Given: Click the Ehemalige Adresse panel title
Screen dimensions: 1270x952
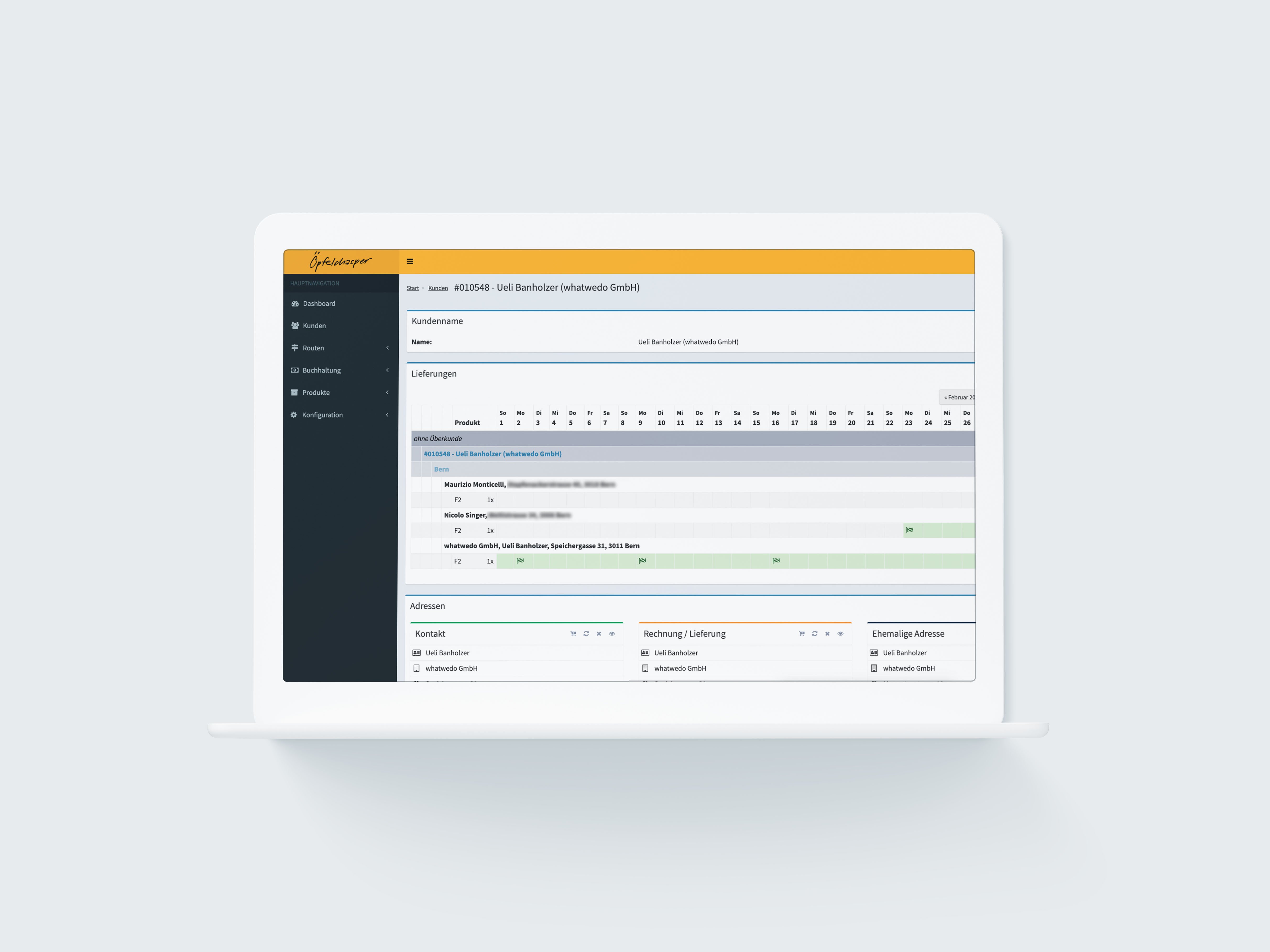Looking at the screenshot, I should 908,634.
